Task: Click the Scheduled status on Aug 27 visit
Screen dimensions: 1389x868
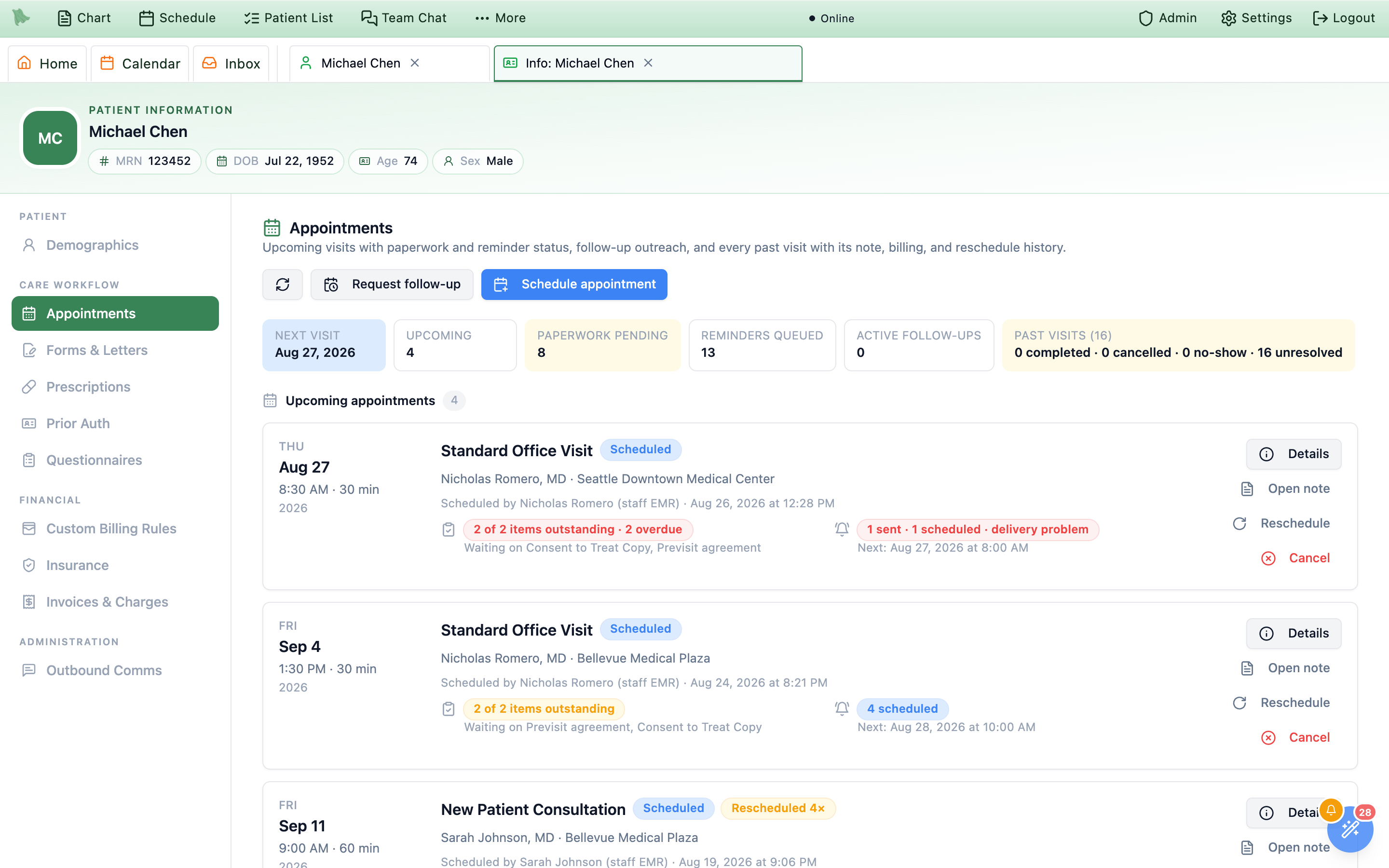Action: 640,449
